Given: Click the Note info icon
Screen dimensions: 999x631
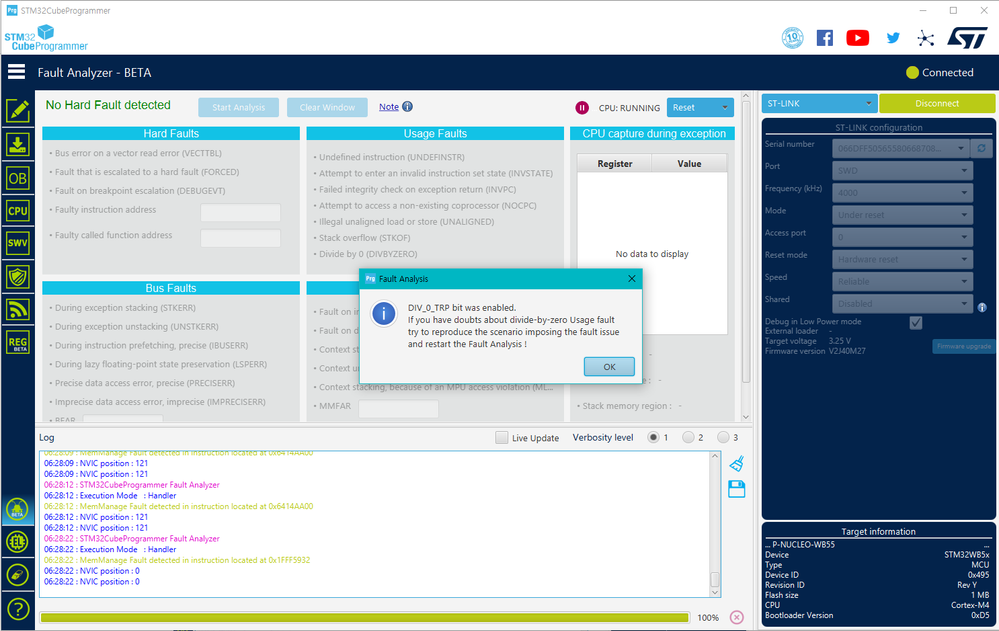Looking at the screenshot, I should 407,106.
